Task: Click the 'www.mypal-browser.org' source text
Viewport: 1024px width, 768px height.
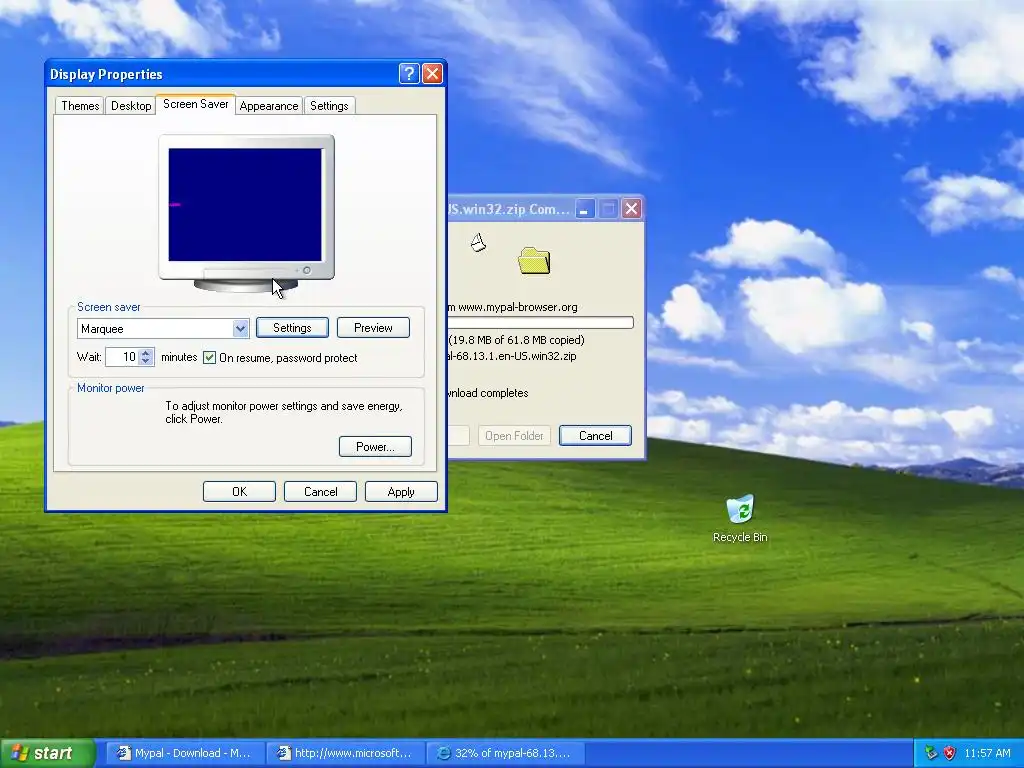Action: [x=518, y=307]
